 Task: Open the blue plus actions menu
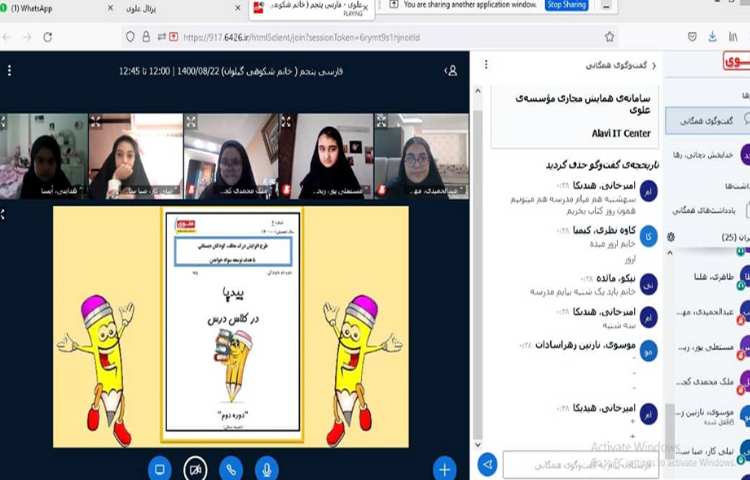[444, 469]
